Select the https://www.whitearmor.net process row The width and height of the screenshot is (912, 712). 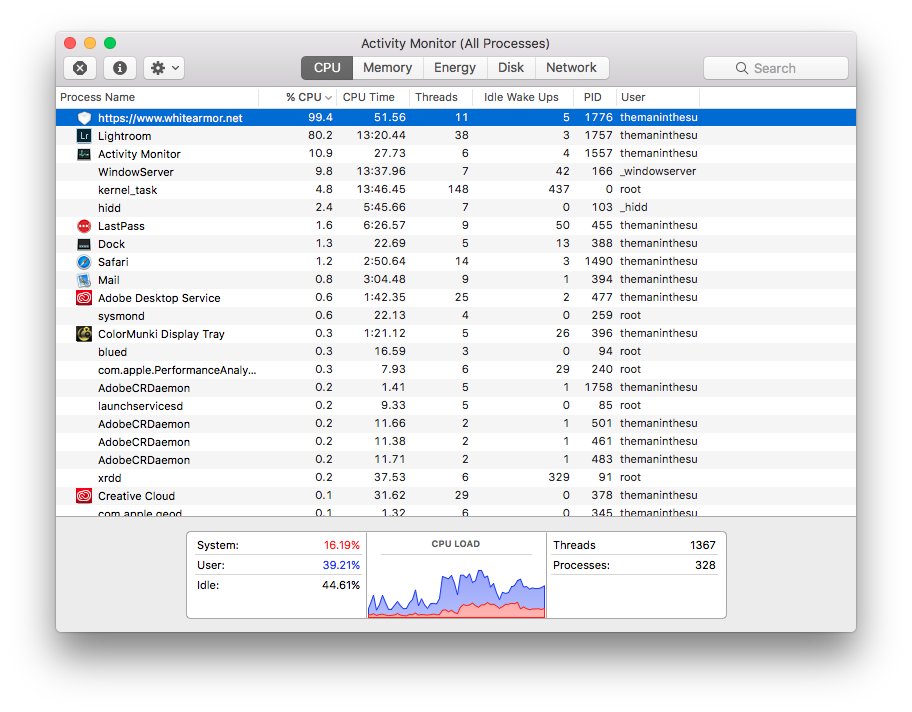tap(456, 118)
